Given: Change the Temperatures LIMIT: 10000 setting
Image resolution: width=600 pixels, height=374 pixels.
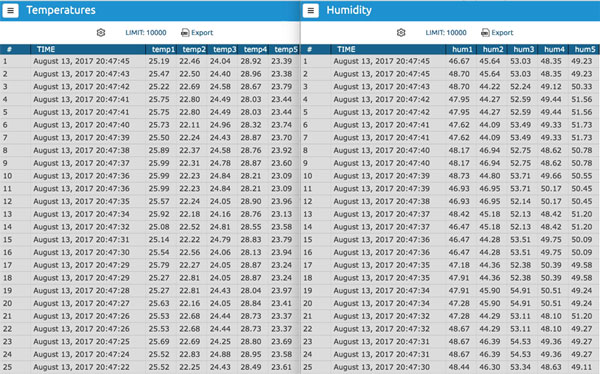Looking at the screenshot, I should pos(146,33).
